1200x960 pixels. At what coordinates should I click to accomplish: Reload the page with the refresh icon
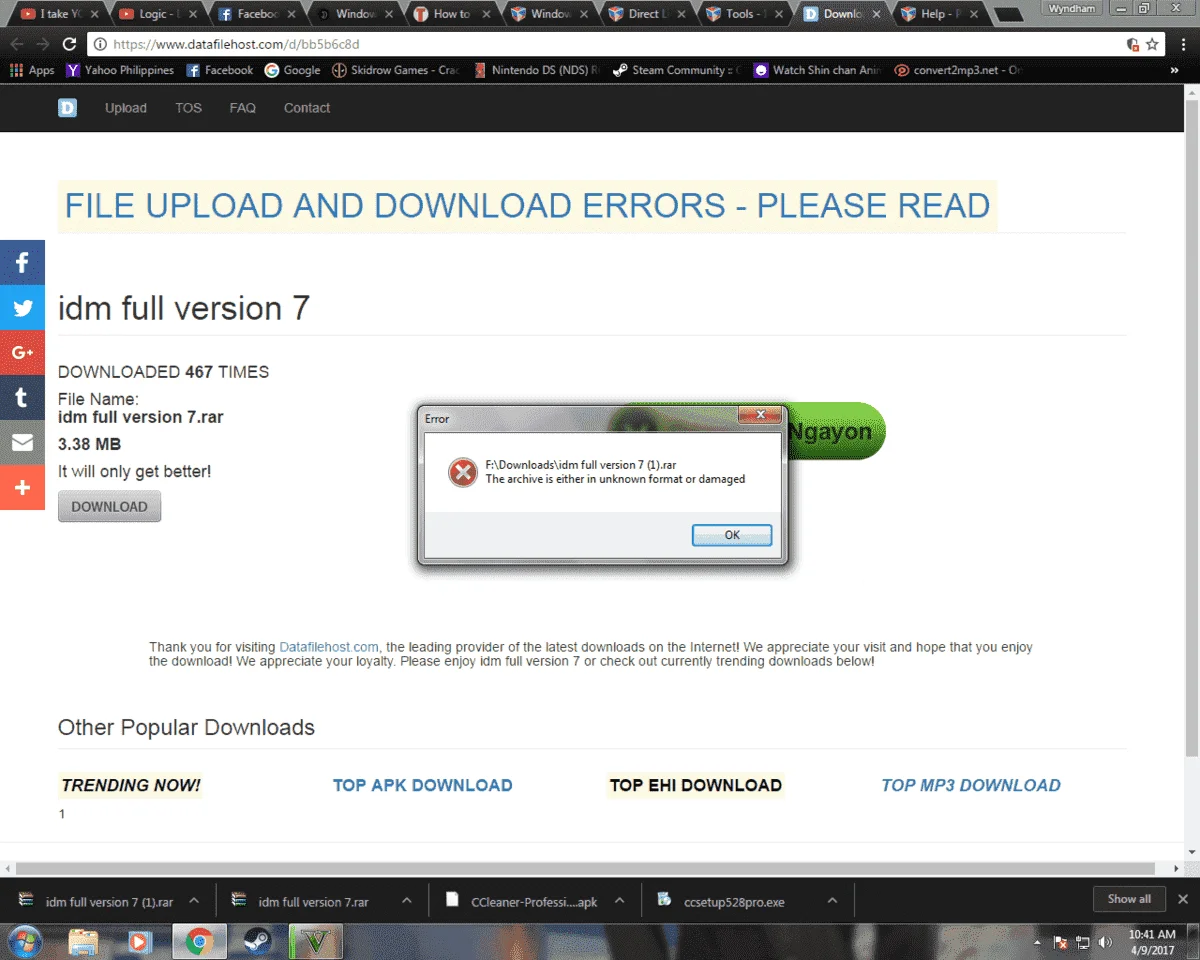(69, 44)
